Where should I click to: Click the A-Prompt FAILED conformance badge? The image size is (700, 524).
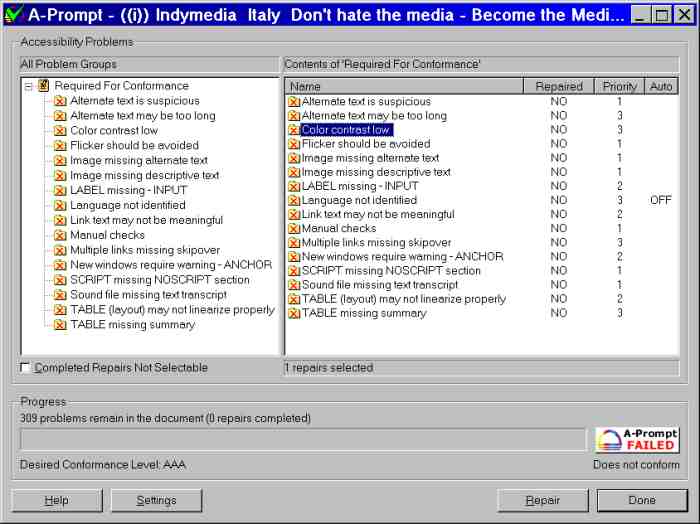[x=637, y=440]
